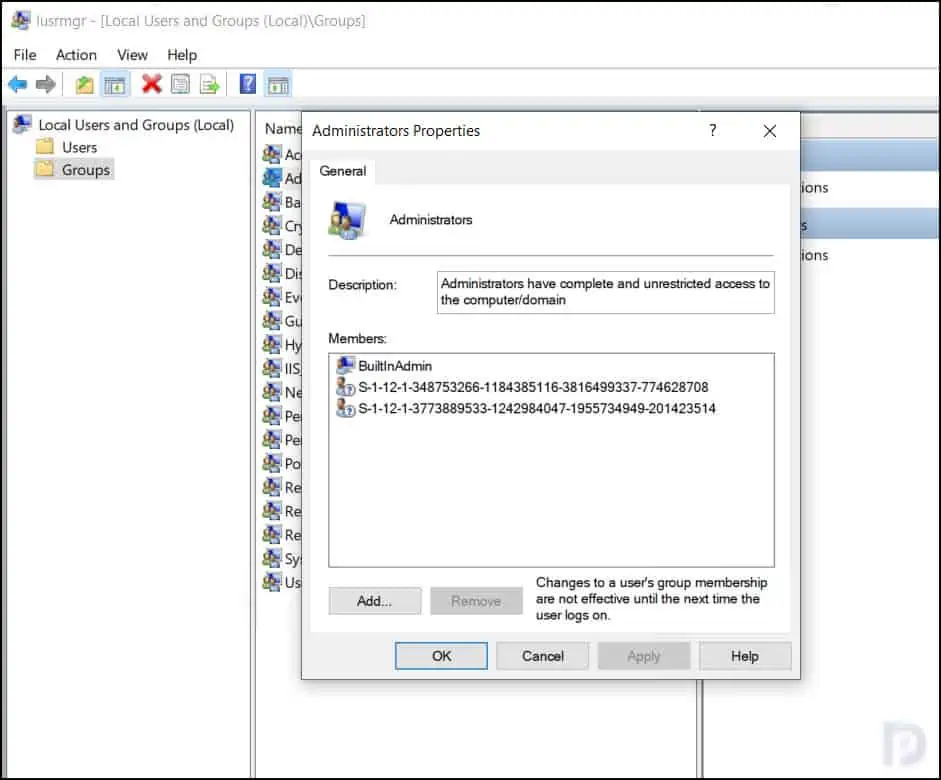Select the group row starting with Ne
Image resolution: width=941 pixels, height=780 pixels.
(x=282, y=392)
